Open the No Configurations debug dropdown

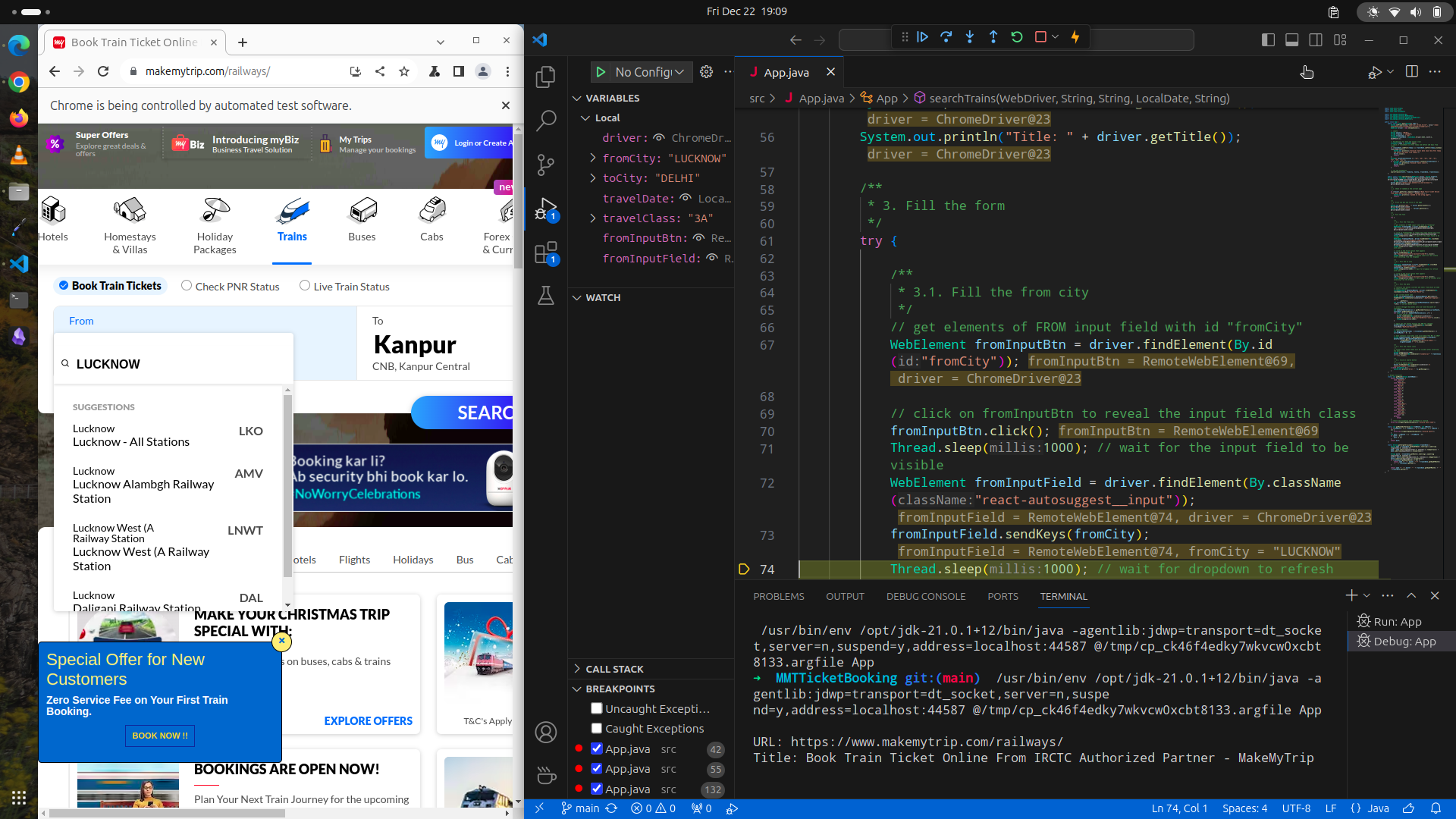(649, 72)
